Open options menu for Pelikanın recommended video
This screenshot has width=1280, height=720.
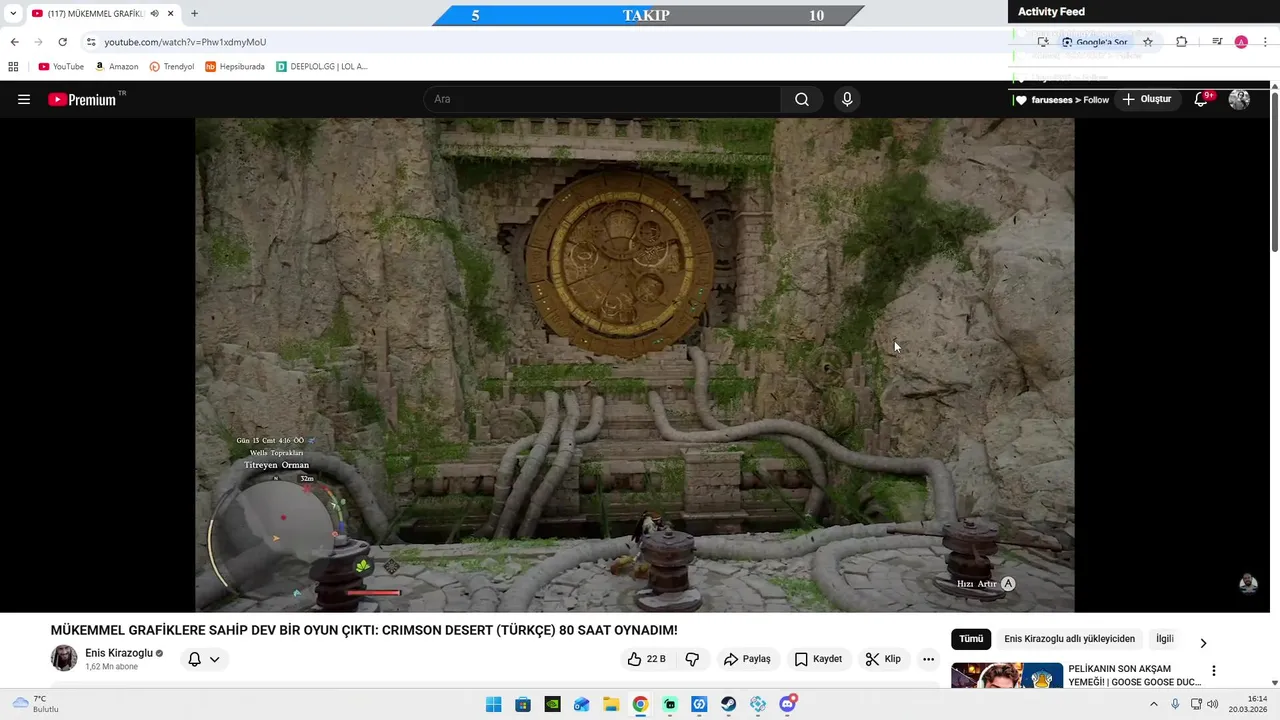click(1213, 671)
